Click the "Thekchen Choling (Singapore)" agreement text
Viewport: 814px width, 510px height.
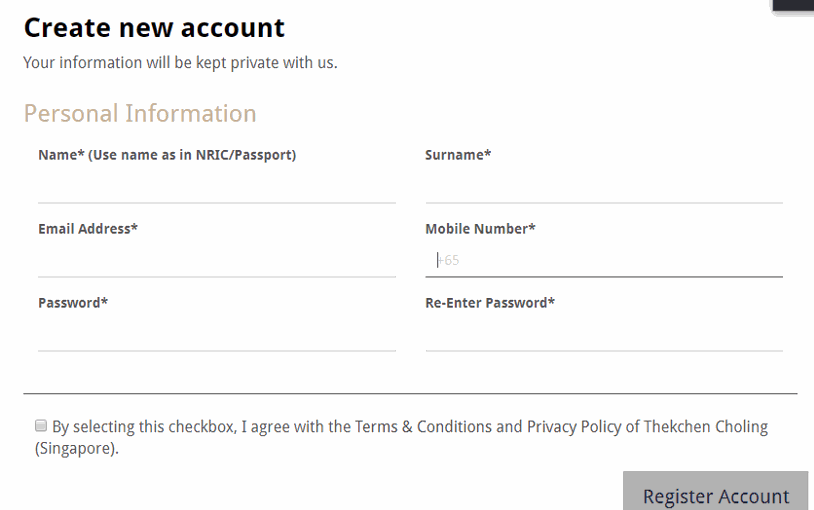coord(706,427)
